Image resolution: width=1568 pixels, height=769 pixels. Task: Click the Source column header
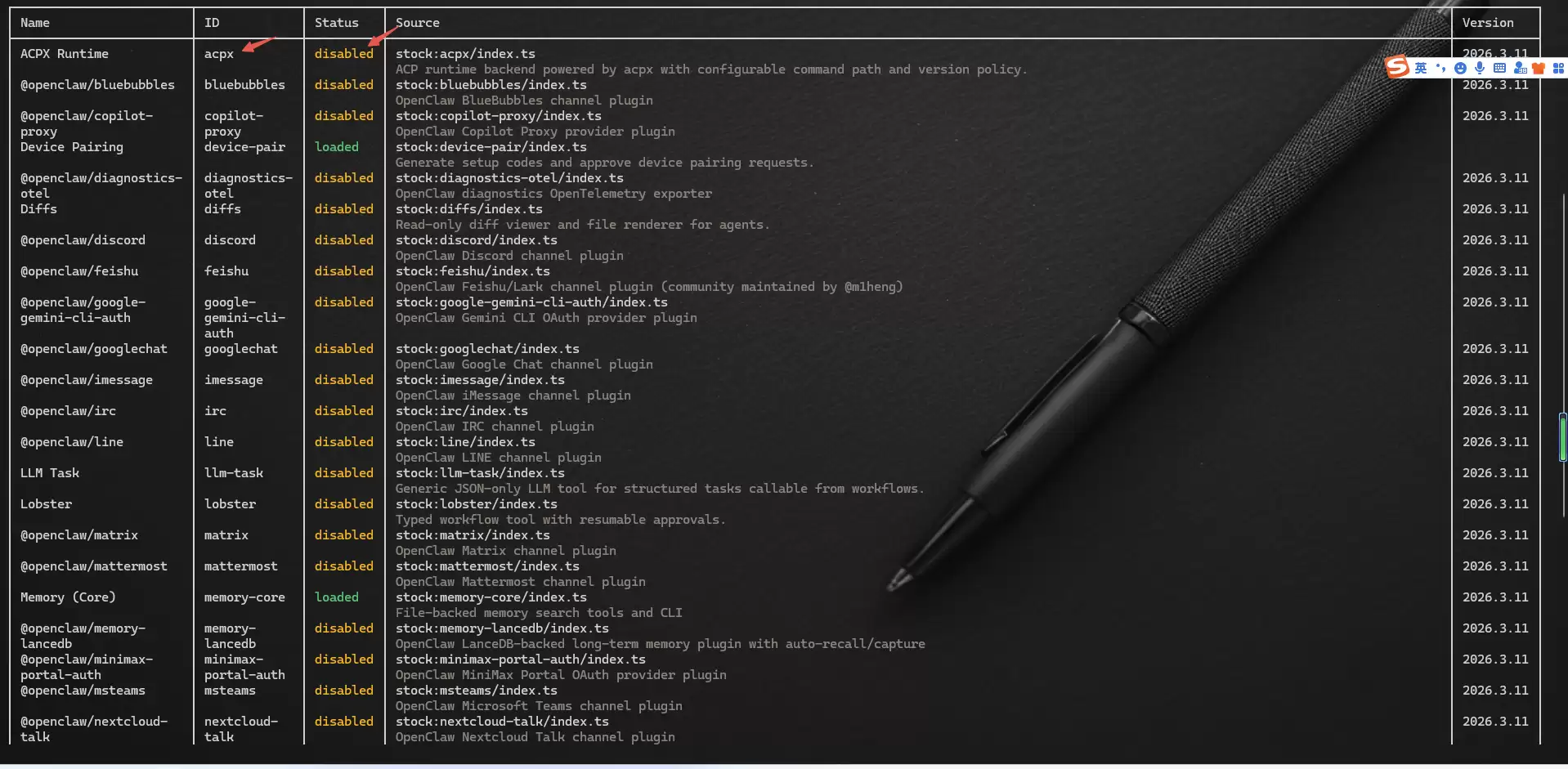(x=417, y=23)
